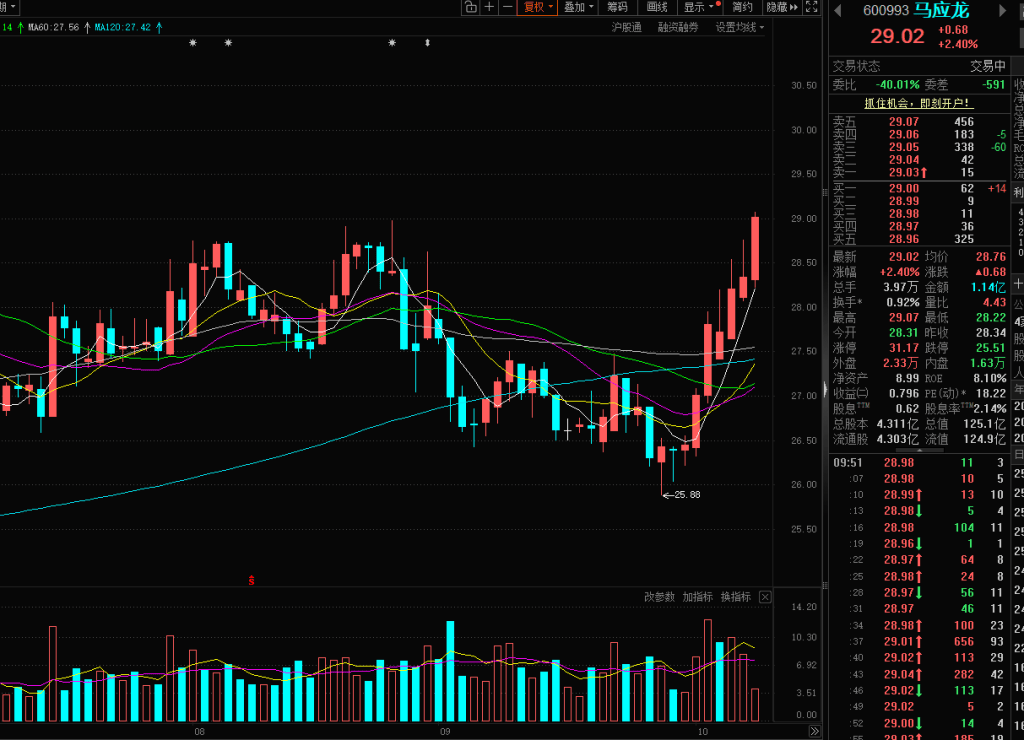Open the 复权 dropdown
1024x740 pixels.
click(538, 7)
